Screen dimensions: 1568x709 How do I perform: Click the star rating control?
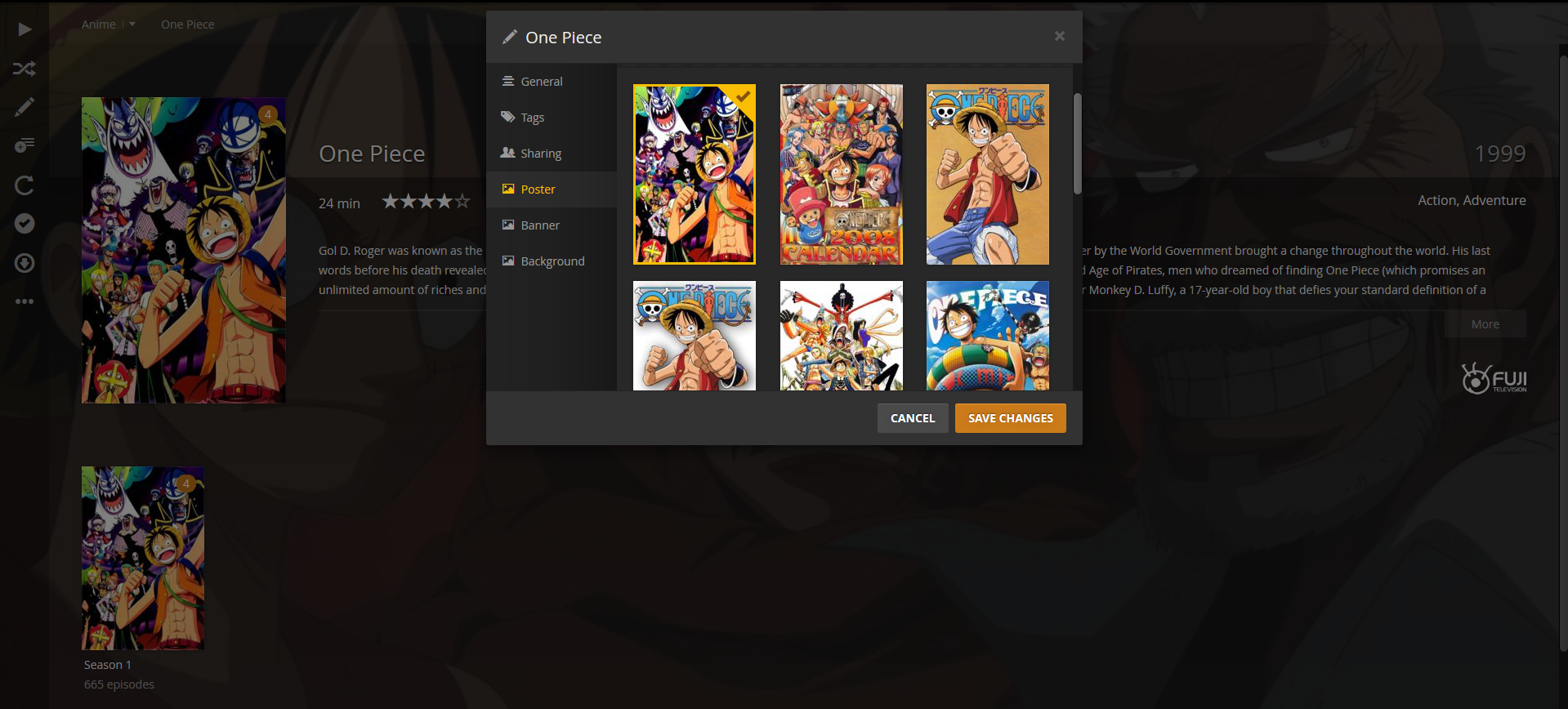(426, 201)
